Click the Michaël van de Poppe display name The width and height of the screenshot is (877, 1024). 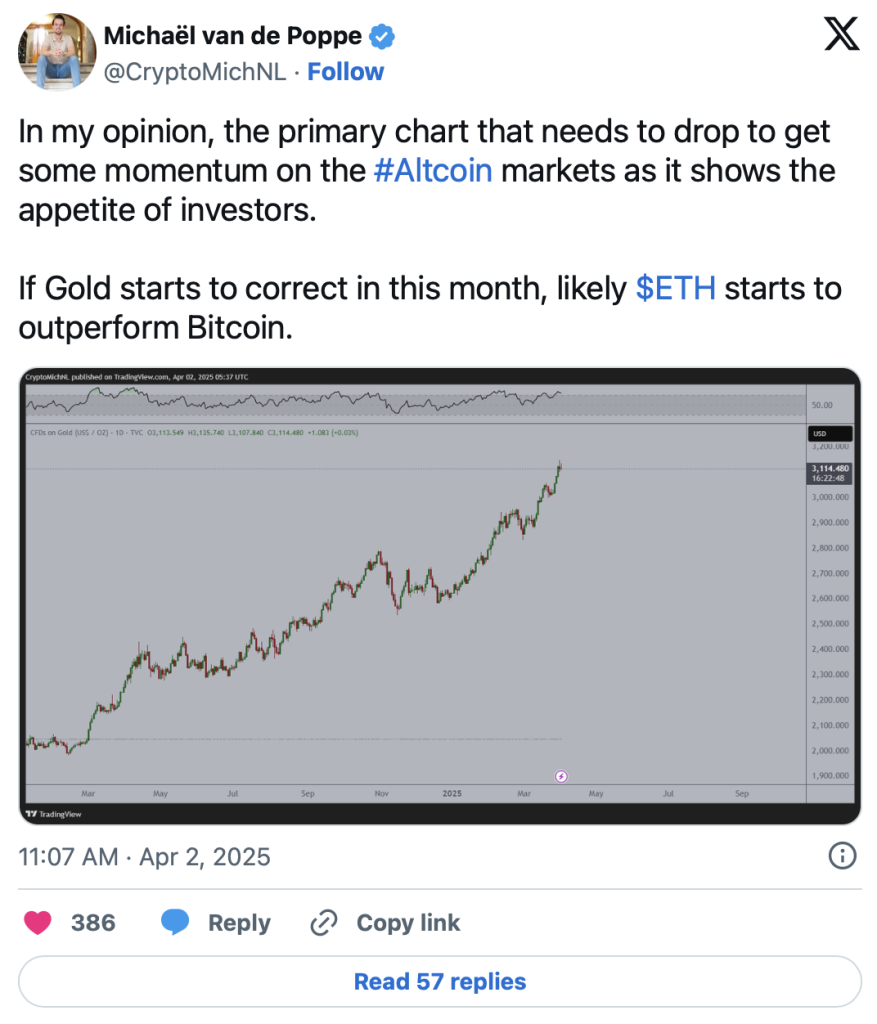(x=233, y=37)
